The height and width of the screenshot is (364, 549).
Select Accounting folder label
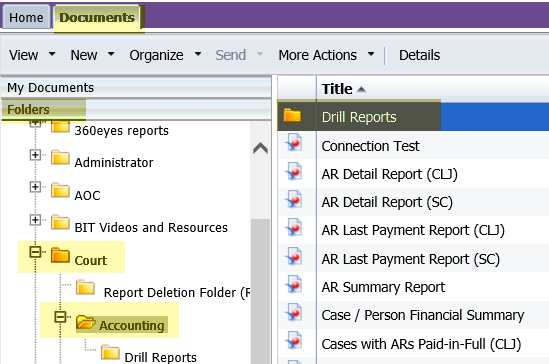[x=132, y=325]
